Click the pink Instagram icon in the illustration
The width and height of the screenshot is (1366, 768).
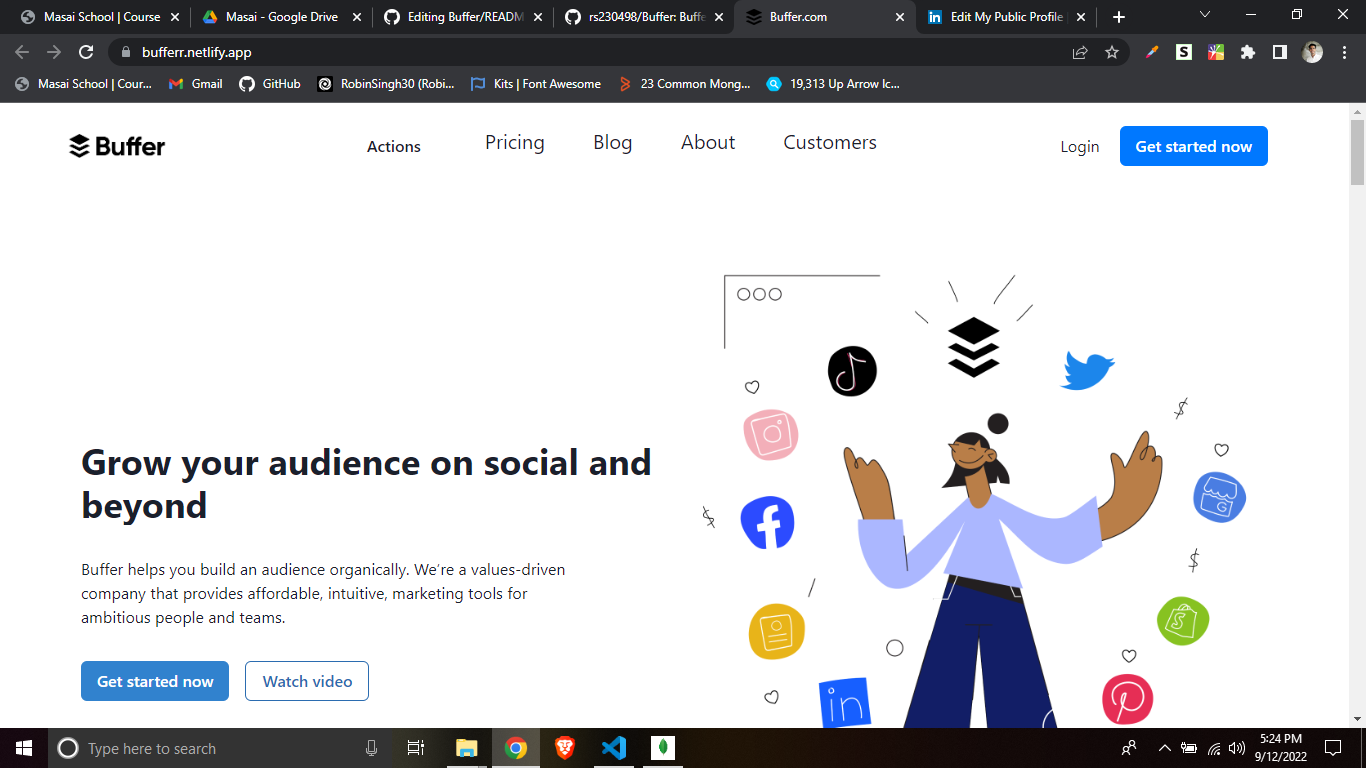pos(771,434)
